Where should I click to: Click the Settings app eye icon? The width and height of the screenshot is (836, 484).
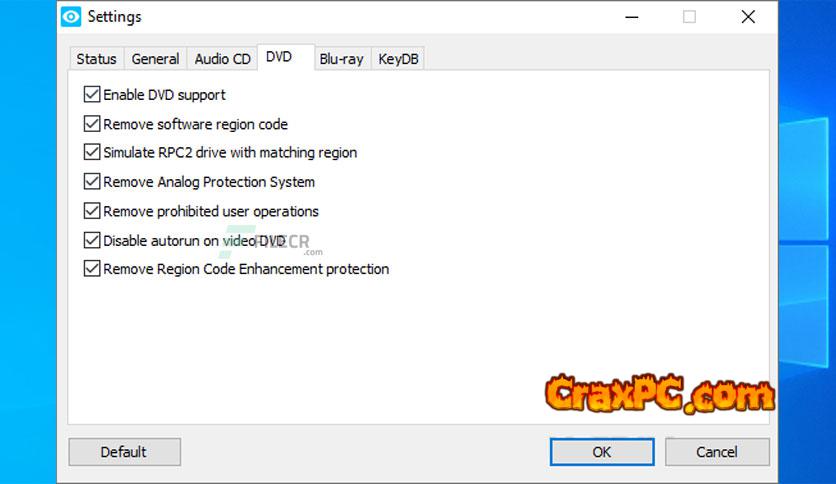tap(71, 17)
